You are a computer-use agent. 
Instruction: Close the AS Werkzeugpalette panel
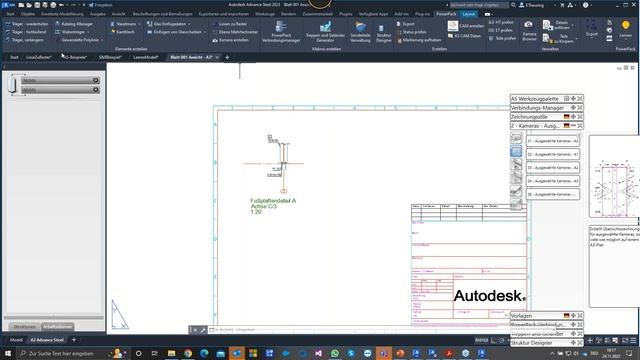[580, 99]
